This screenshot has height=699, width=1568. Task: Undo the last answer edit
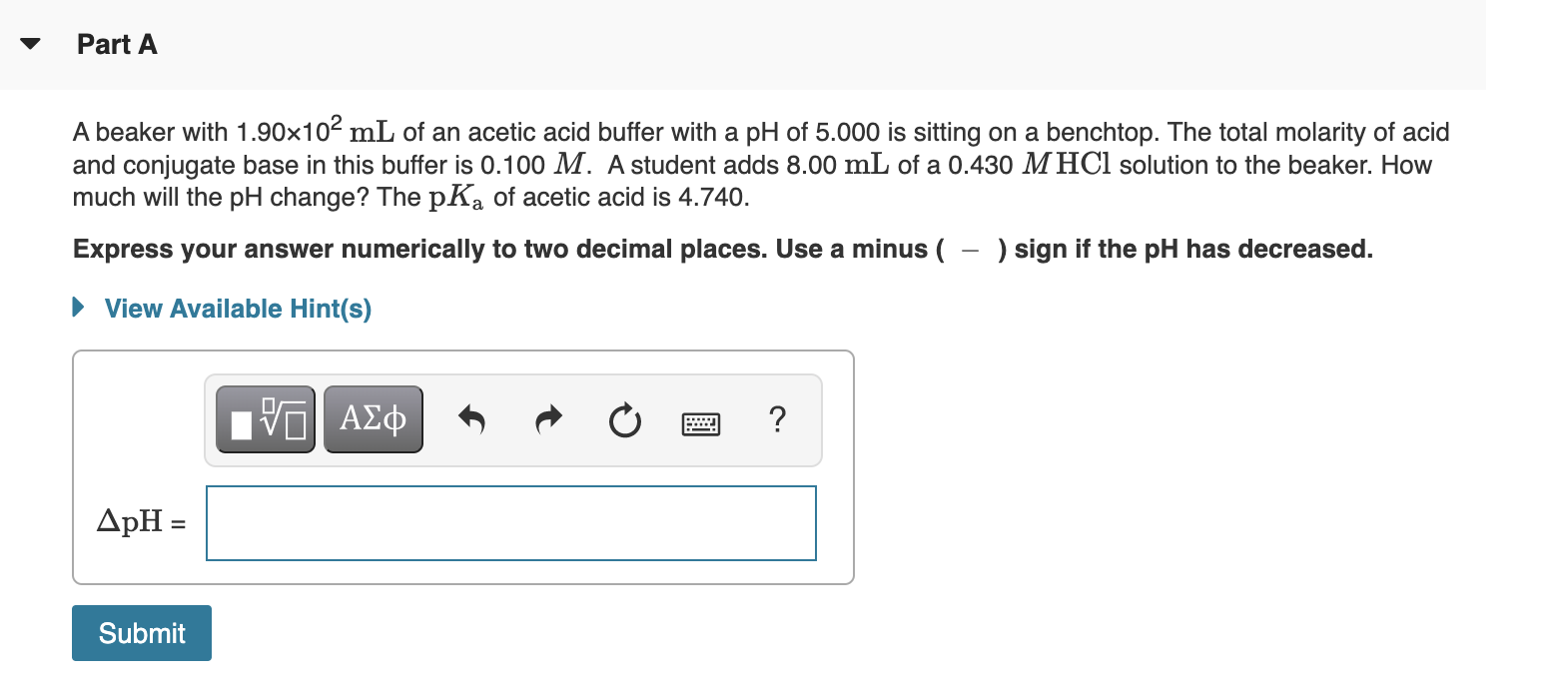tap(471, 419)
